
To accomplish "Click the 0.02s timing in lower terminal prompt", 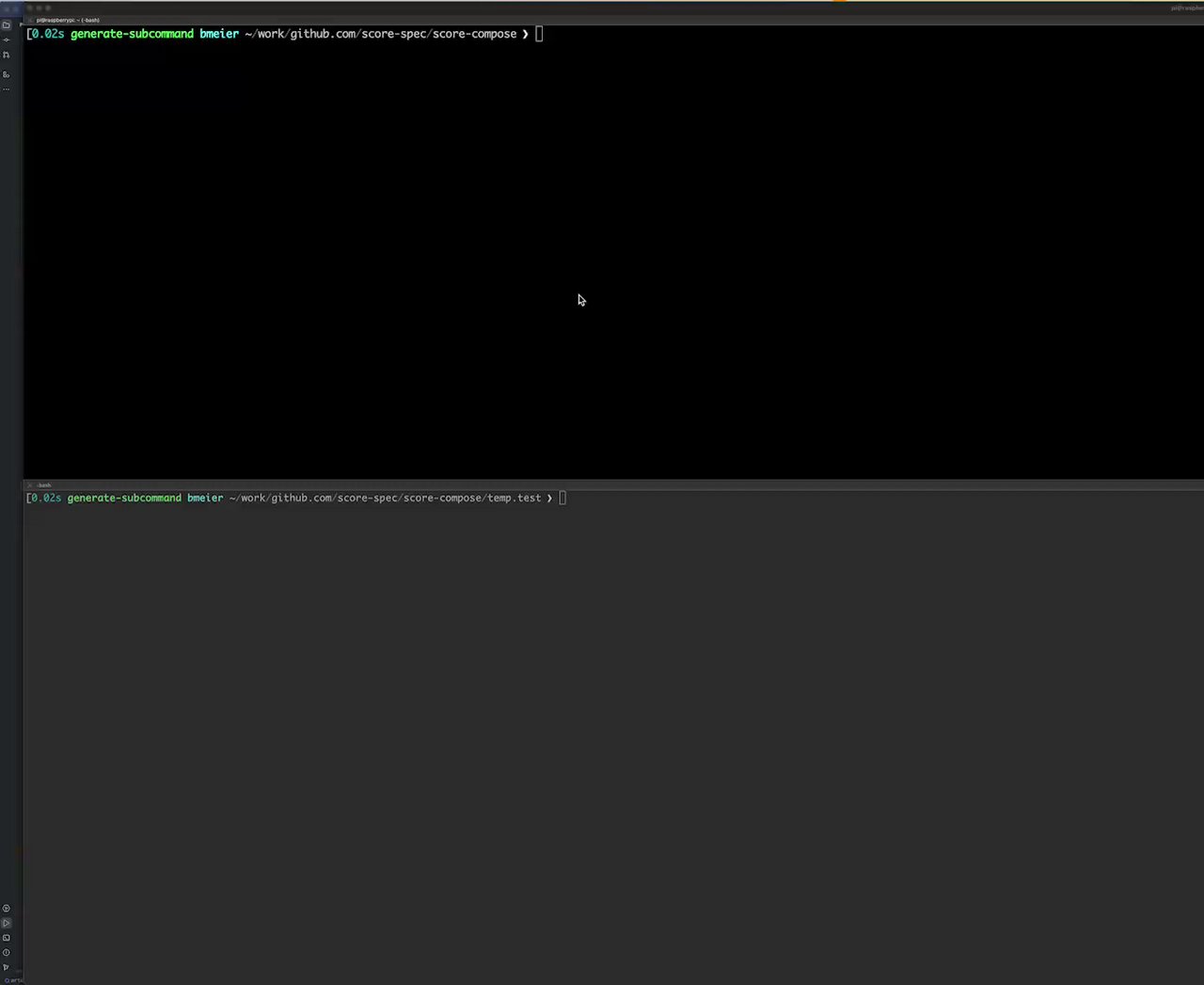I will (x=46, y=498).
